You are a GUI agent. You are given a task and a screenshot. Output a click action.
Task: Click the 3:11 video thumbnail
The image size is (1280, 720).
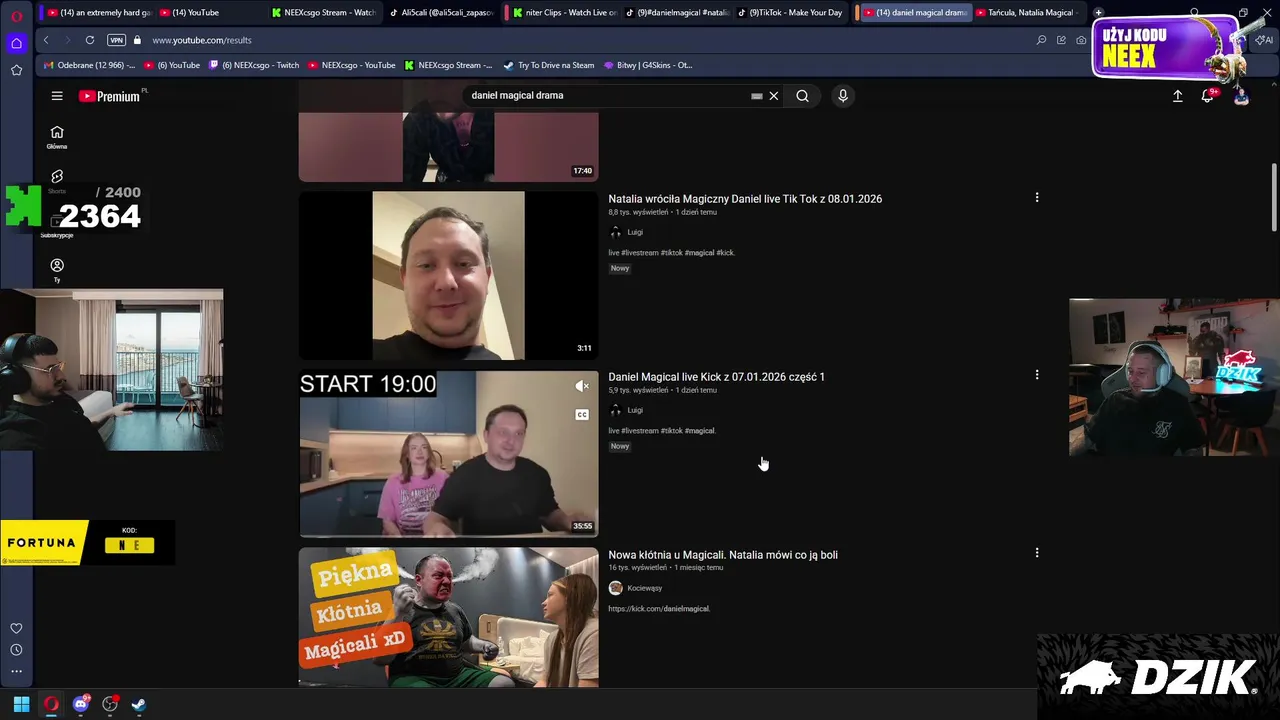(x=448, y=275)
